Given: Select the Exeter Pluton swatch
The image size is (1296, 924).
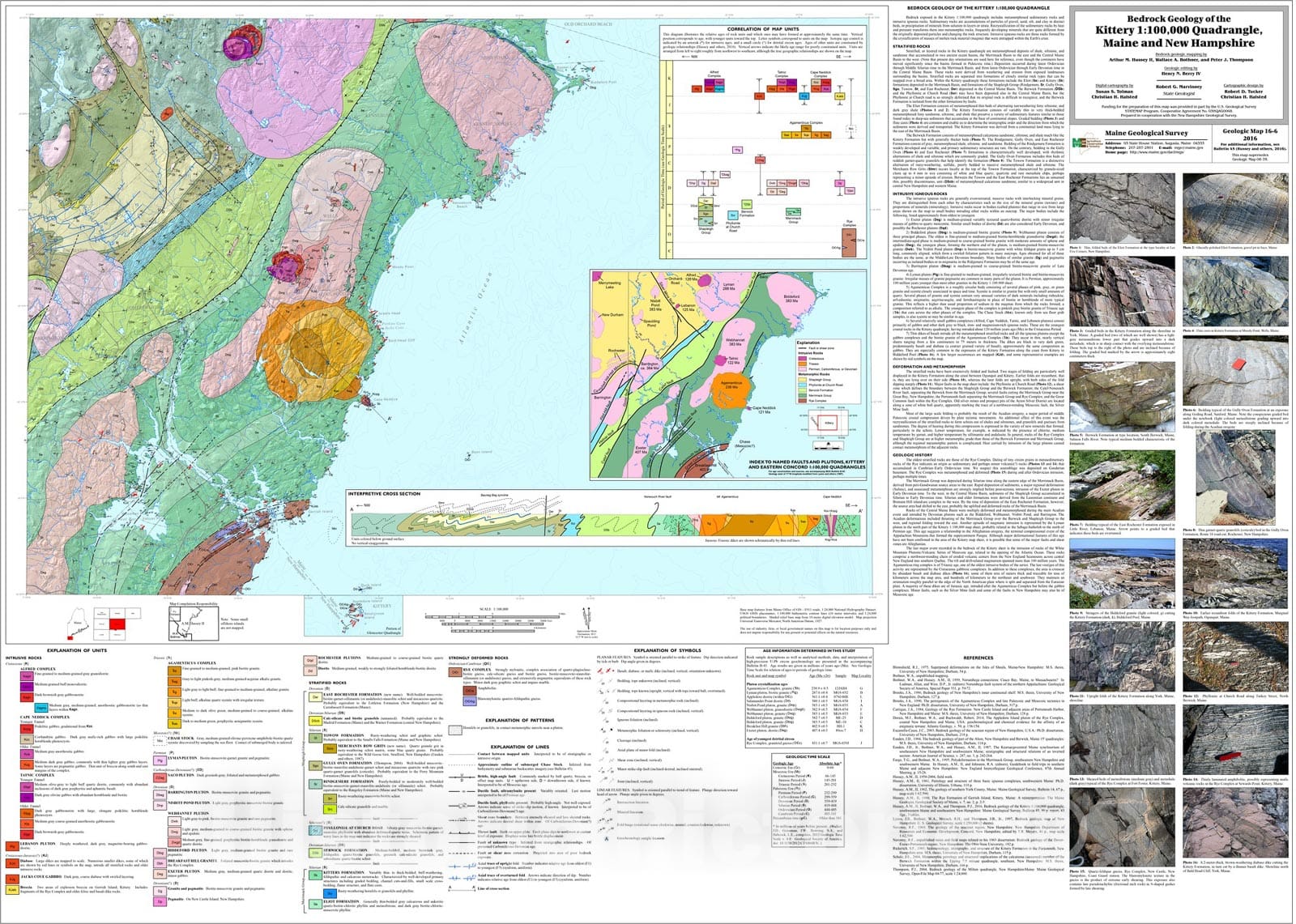Looking at the screenshot, I should coord(160,874).
